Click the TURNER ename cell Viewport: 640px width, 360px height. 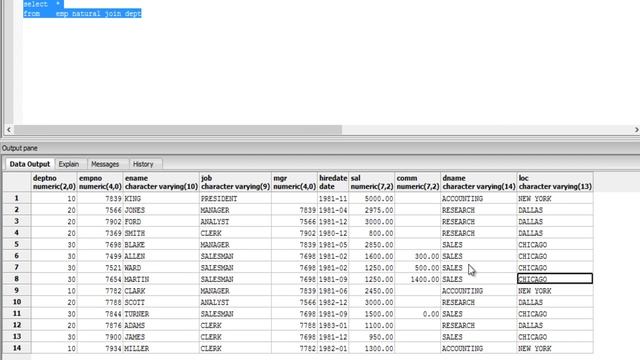(x=161, y=314)
